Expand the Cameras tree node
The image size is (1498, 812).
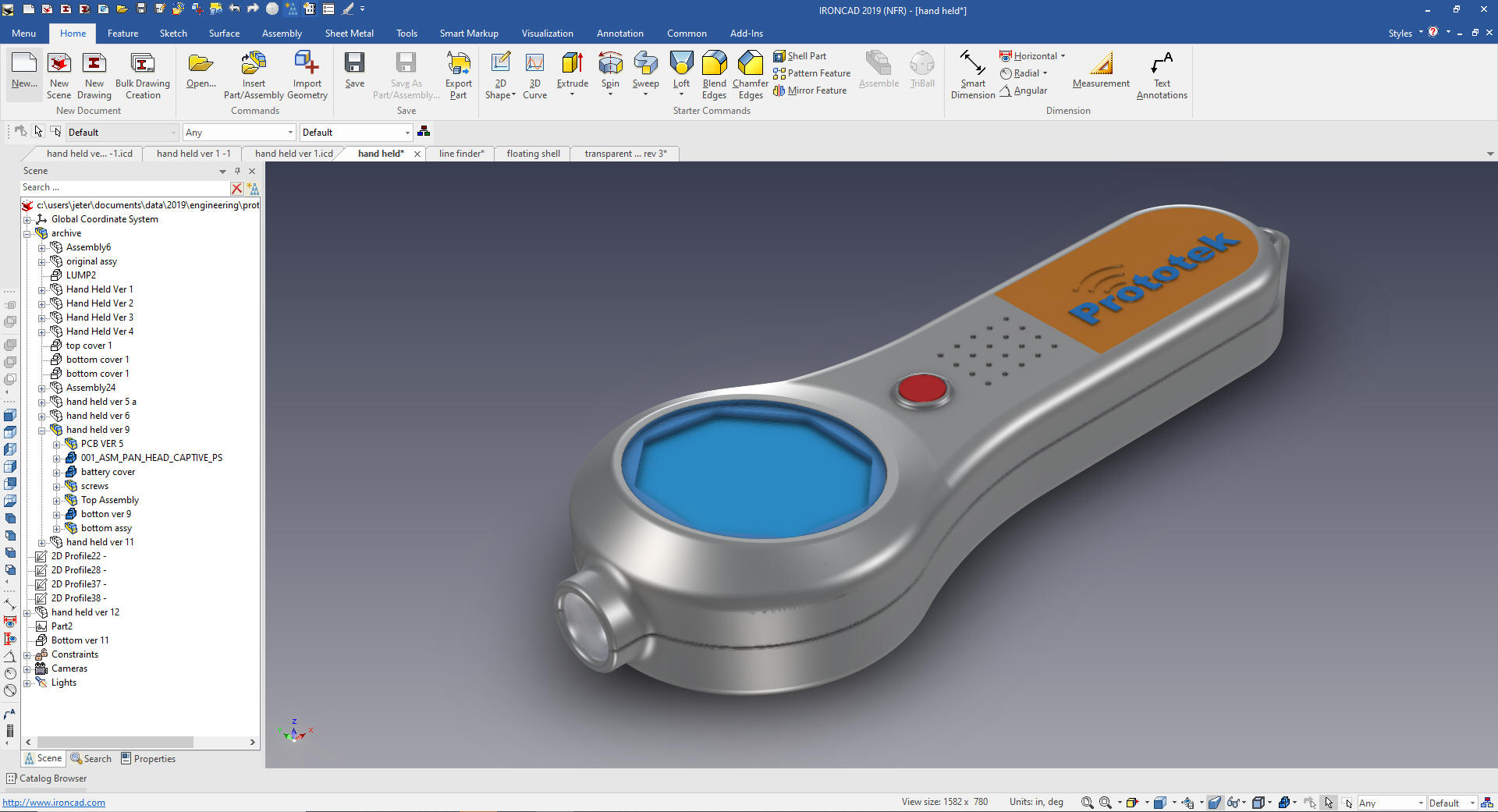27,669
